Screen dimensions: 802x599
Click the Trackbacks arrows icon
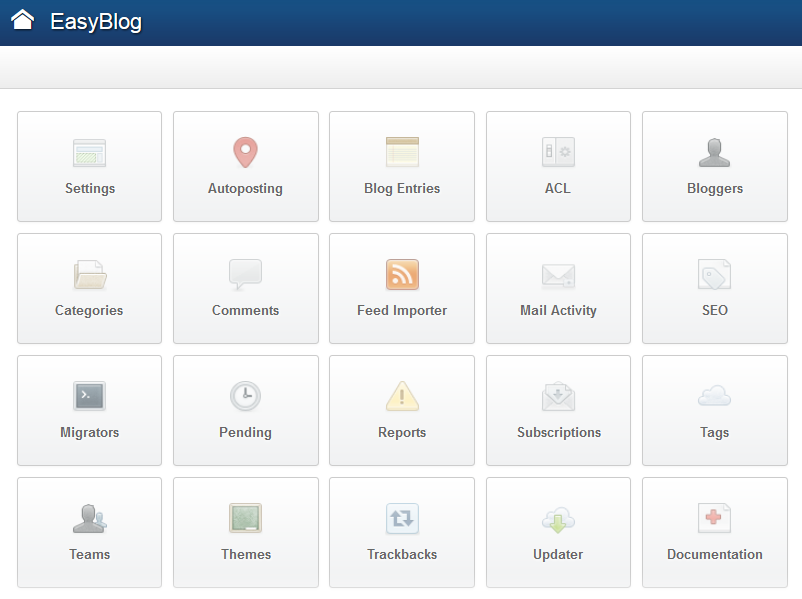click(x=402, y=518)
